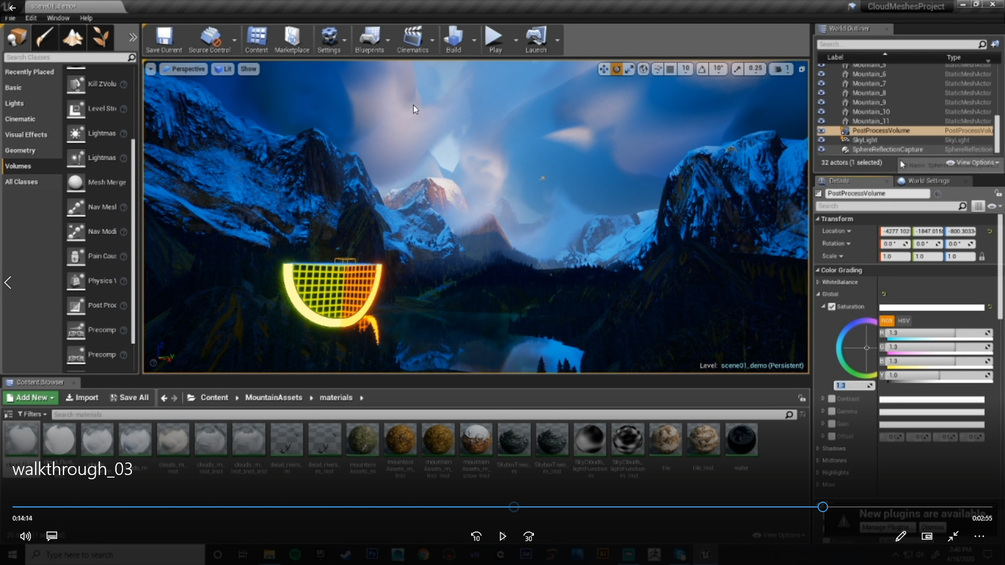
Task: Open the Cinematics toolbar icon
Action: [413, 40]
